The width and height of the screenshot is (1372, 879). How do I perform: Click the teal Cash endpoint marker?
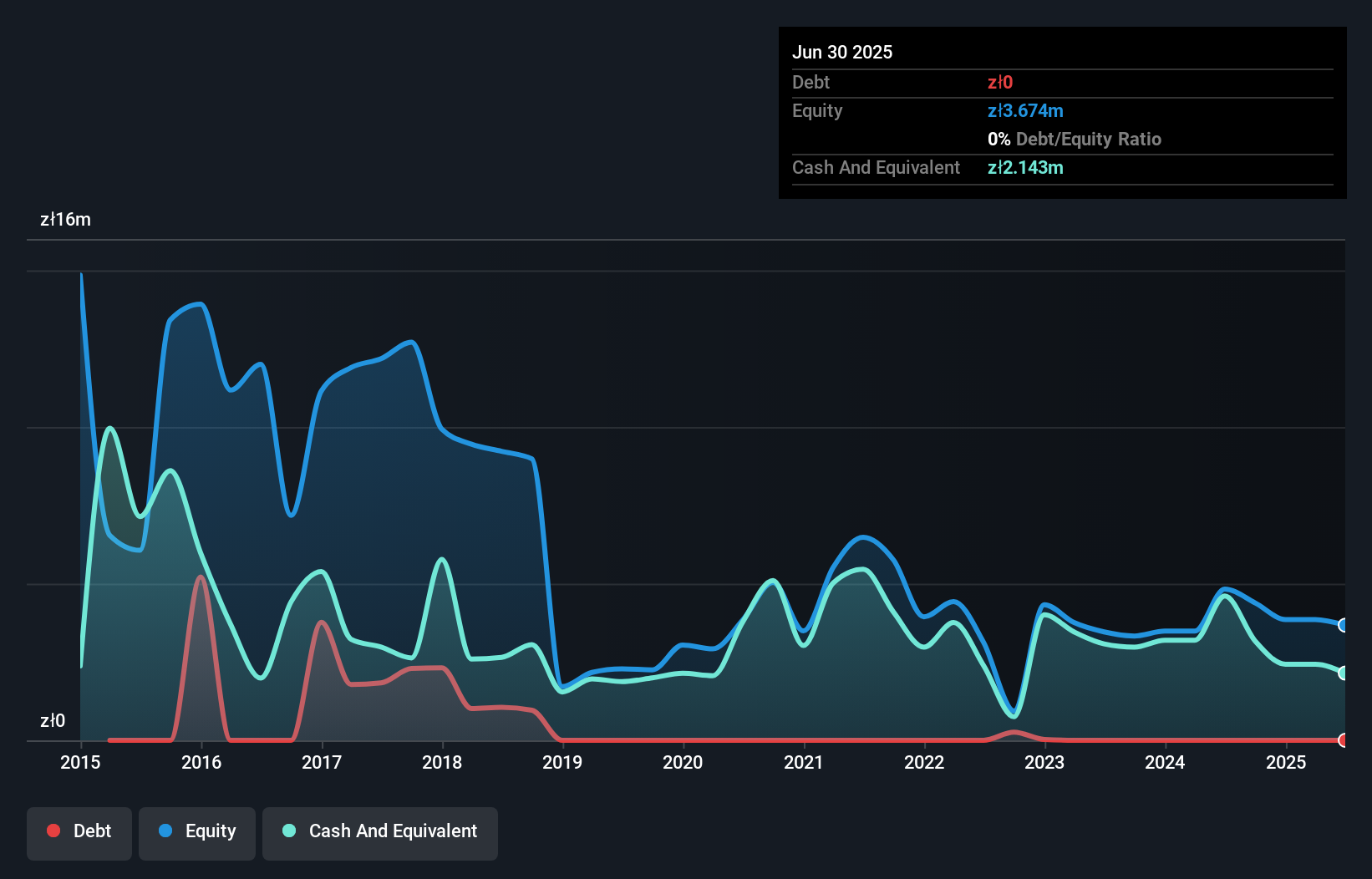(1343, 673)
